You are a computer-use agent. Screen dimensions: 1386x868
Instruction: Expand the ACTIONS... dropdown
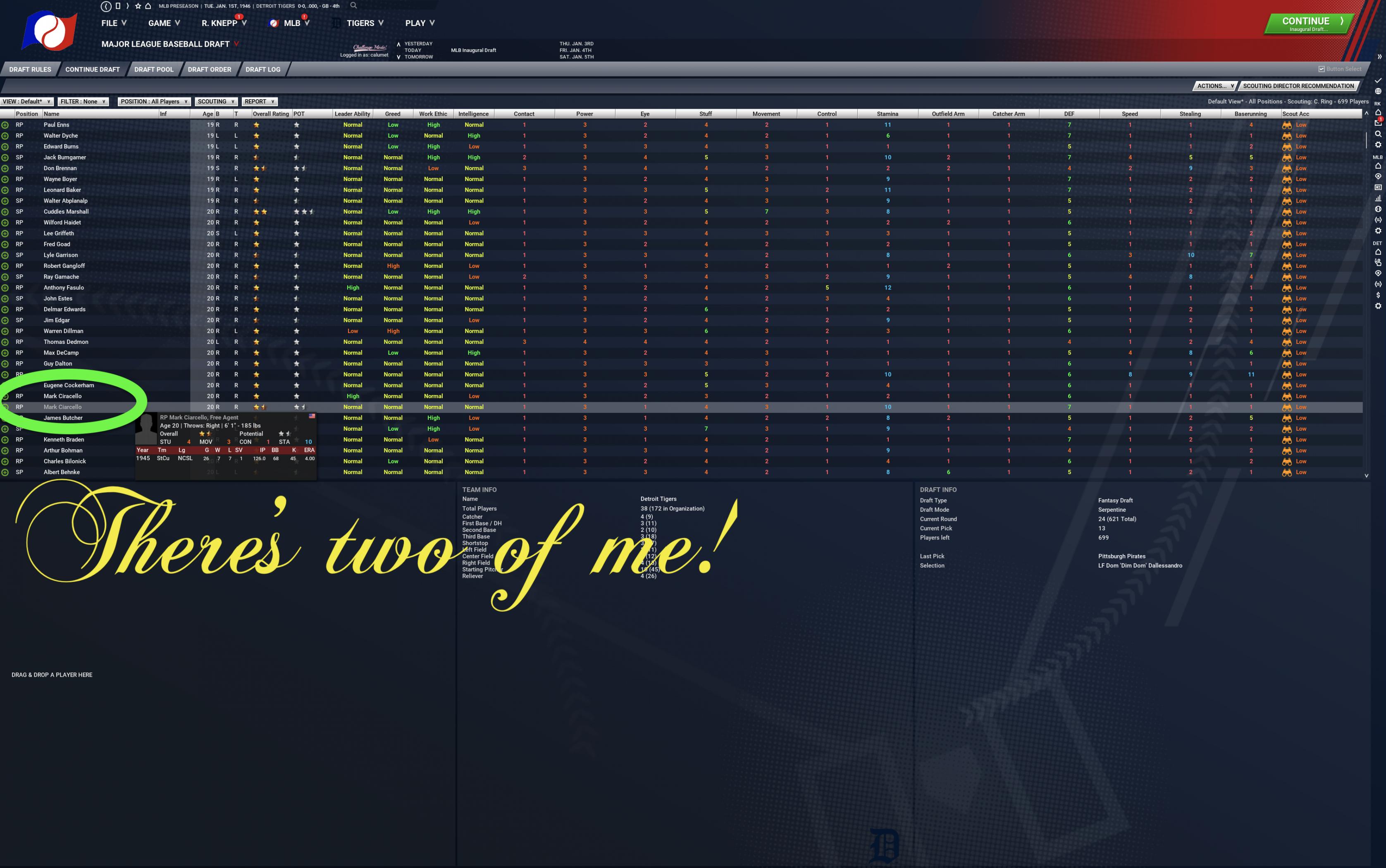1215,86
